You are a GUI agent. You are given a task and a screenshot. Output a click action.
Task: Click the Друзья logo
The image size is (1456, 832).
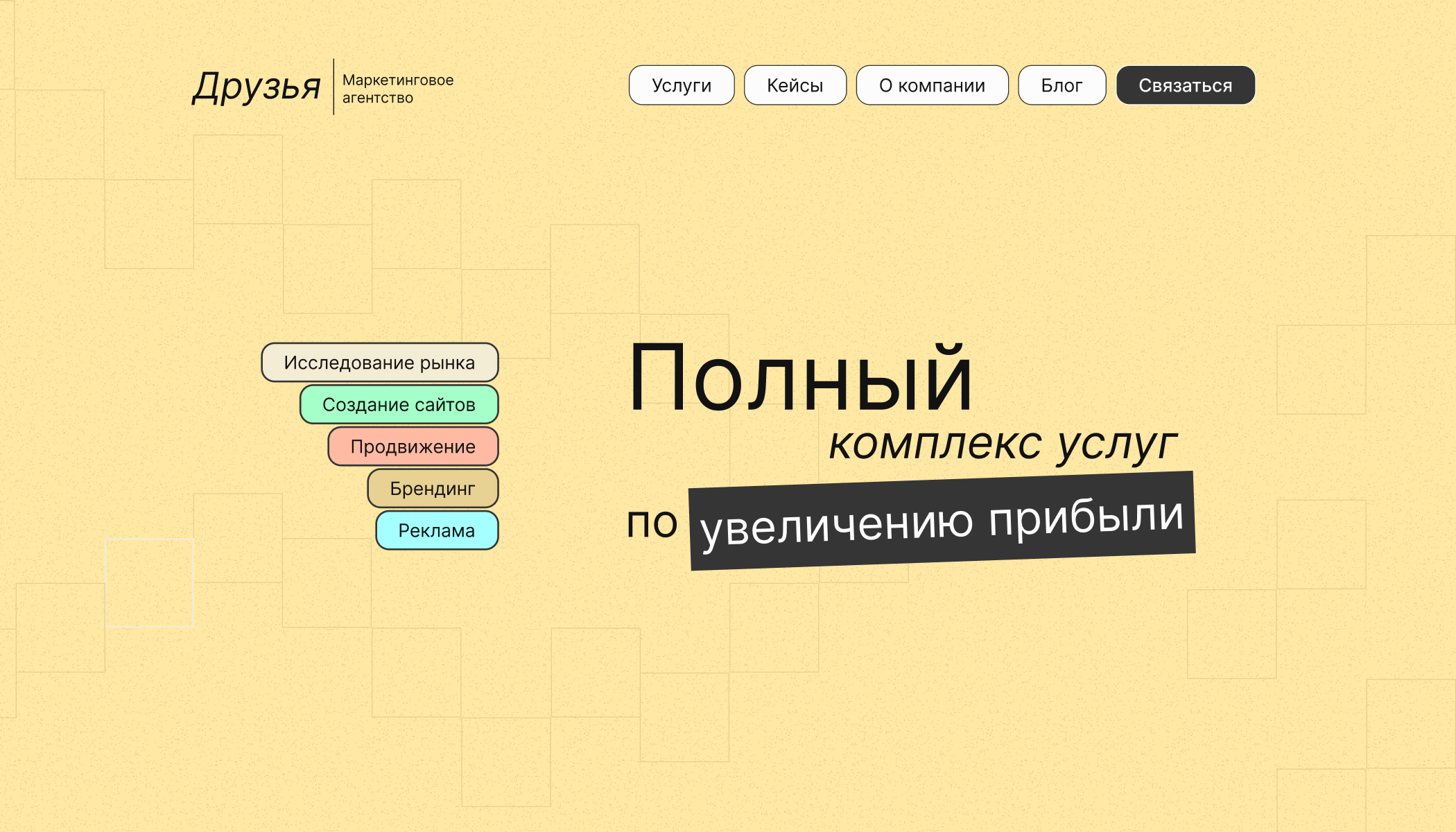(257, 87)
